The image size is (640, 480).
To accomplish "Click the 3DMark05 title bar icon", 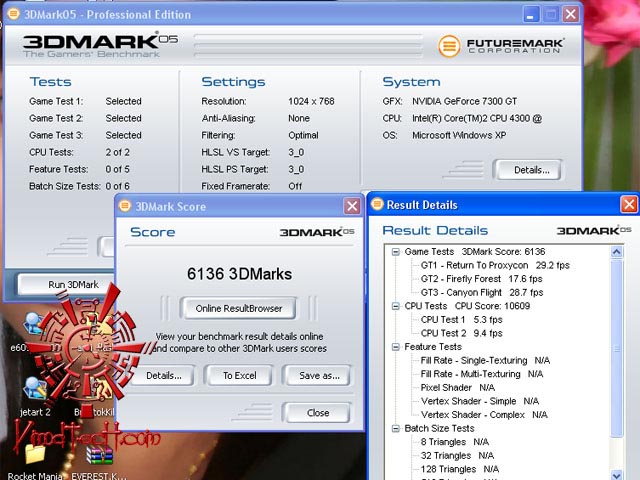I will pyautogui.click(x=13, y=14).
